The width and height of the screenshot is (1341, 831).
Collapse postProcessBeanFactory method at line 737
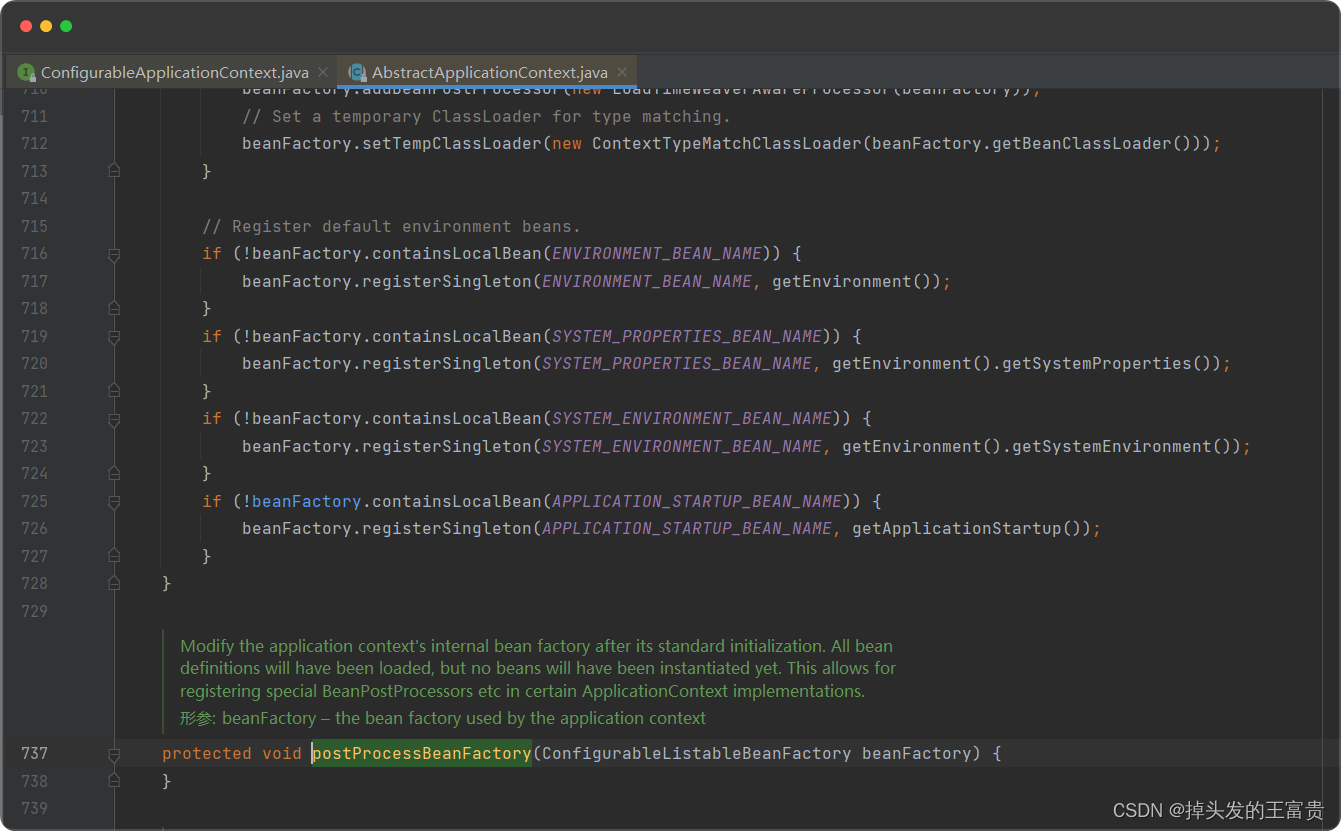pyautogui.click(x=114, y=754)
